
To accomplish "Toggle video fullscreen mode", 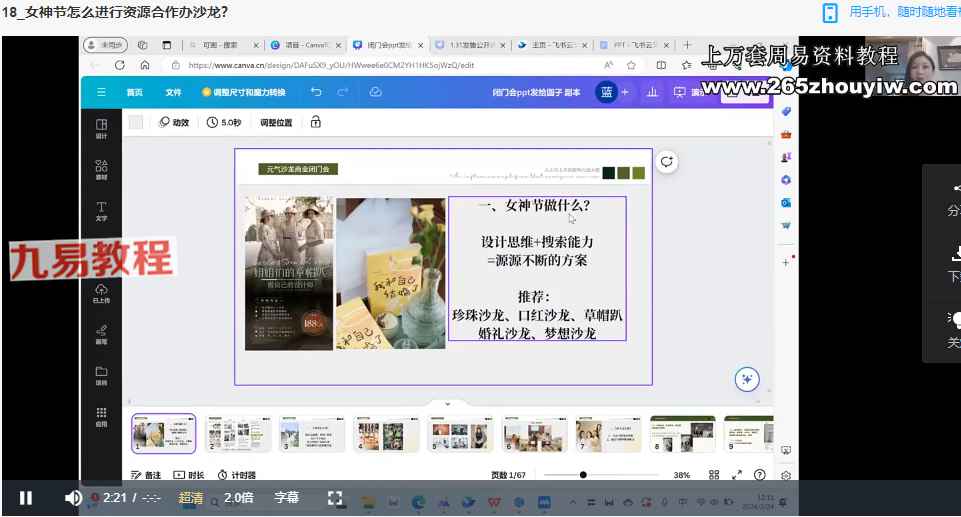I will tap(335, 498).
